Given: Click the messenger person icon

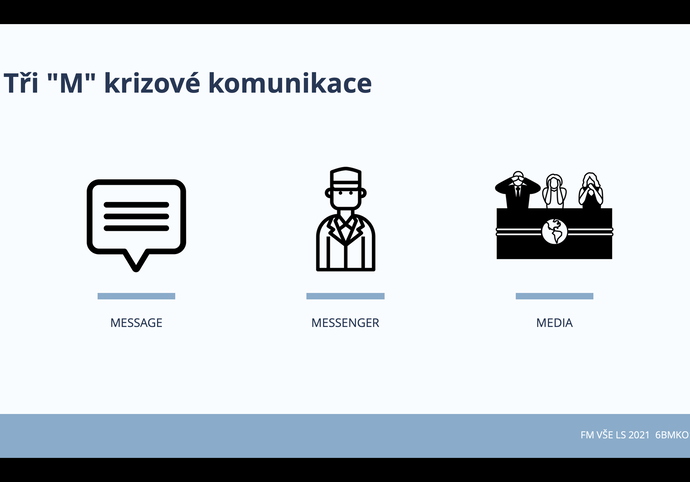Looking at the screenshot, I should 345,219.
